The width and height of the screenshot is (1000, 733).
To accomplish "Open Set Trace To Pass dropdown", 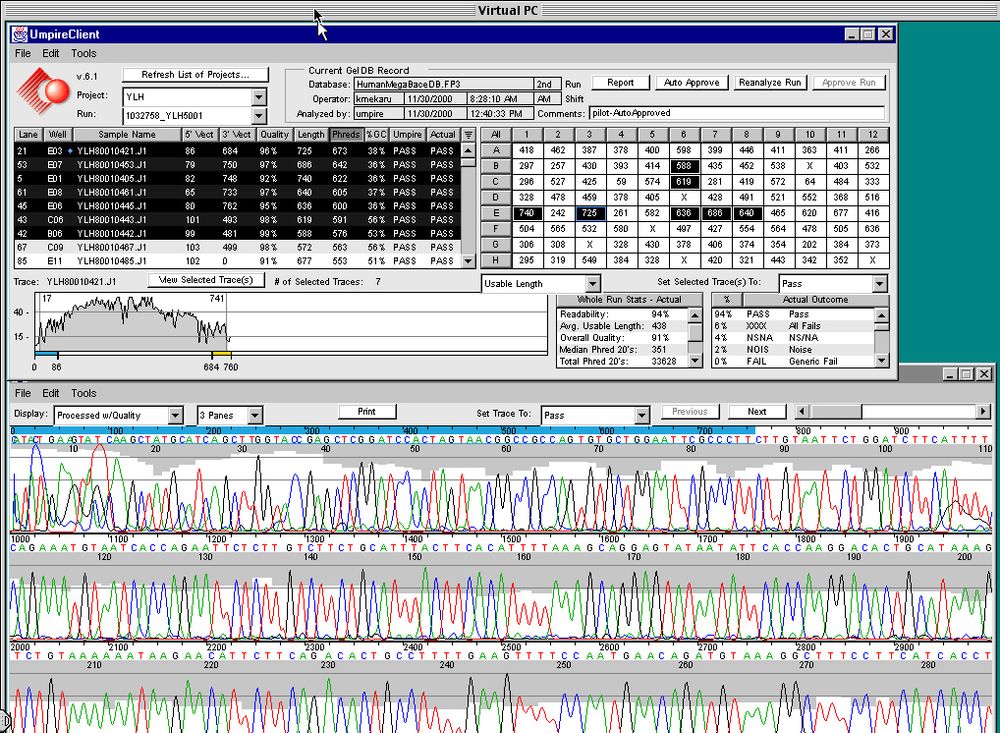I will pyautogui.click(x=642, y=415).
